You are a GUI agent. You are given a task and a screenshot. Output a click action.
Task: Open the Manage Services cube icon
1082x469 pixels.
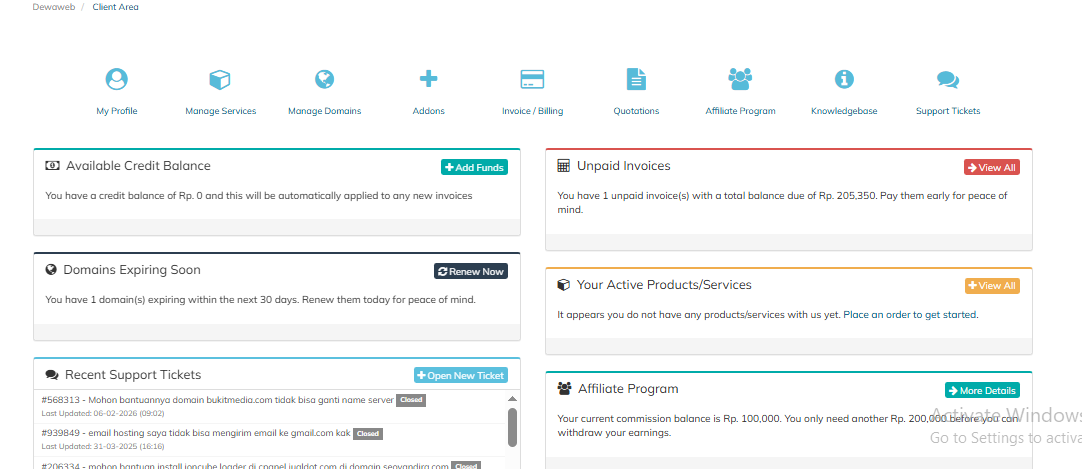tap(220, 79)
